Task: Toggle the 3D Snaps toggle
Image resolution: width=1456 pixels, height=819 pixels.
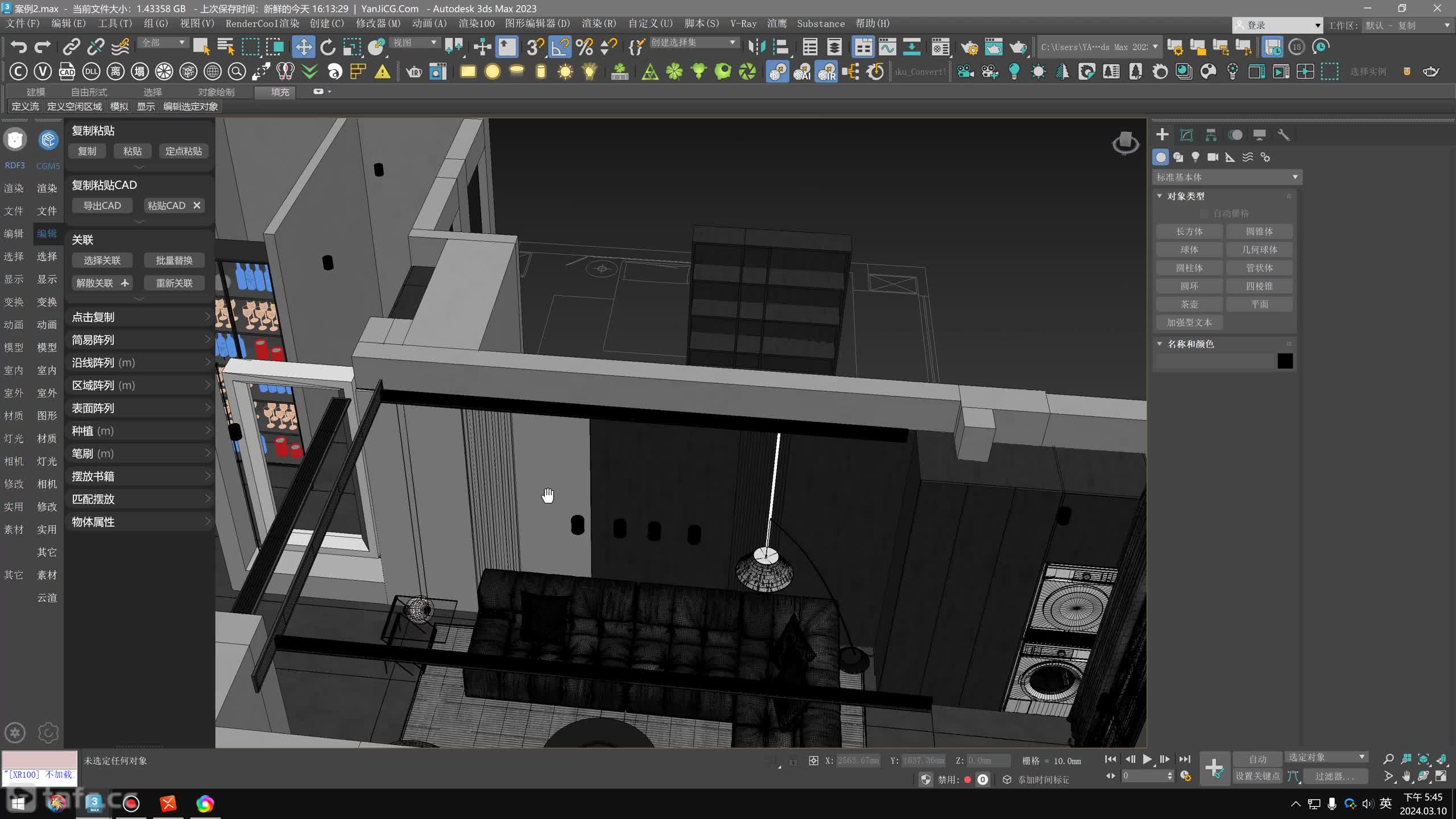Action: point(535,47)
